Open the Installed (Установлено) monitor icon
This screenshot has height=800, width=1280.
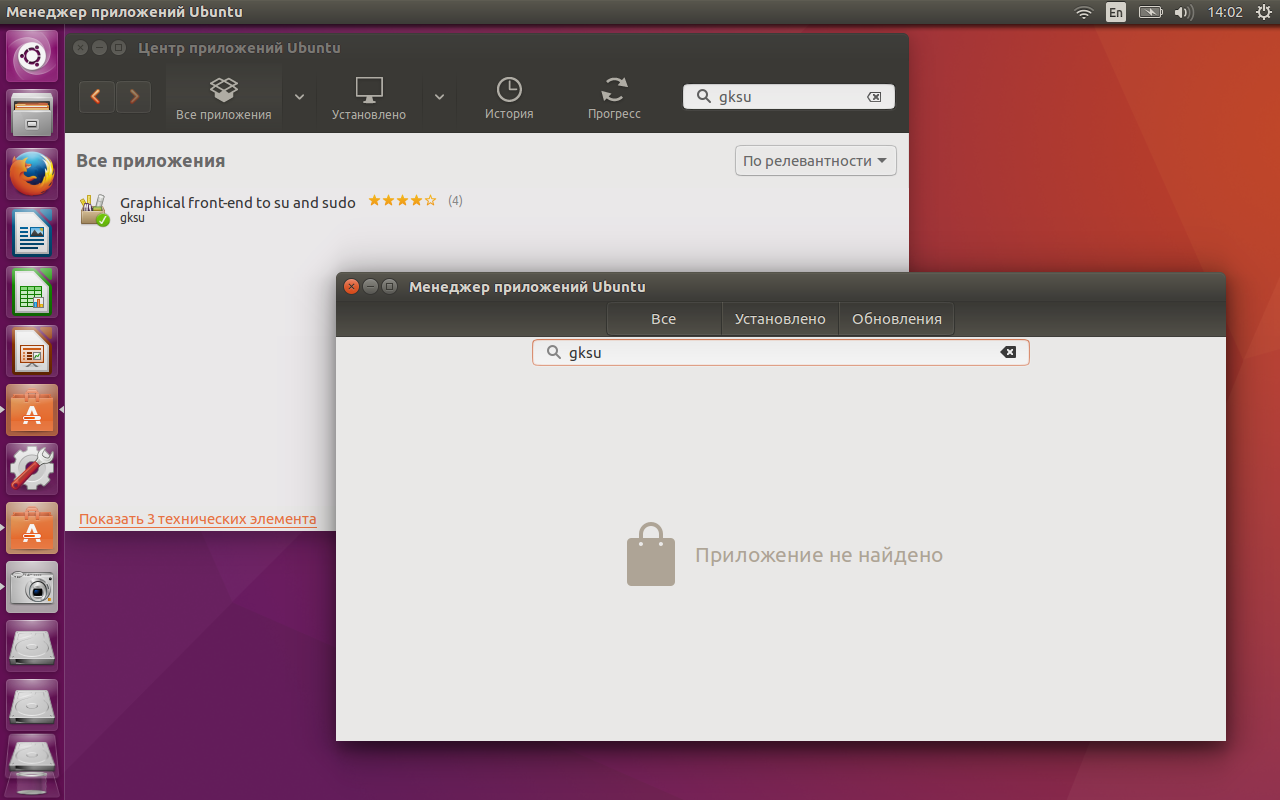(x=369, y=98)
